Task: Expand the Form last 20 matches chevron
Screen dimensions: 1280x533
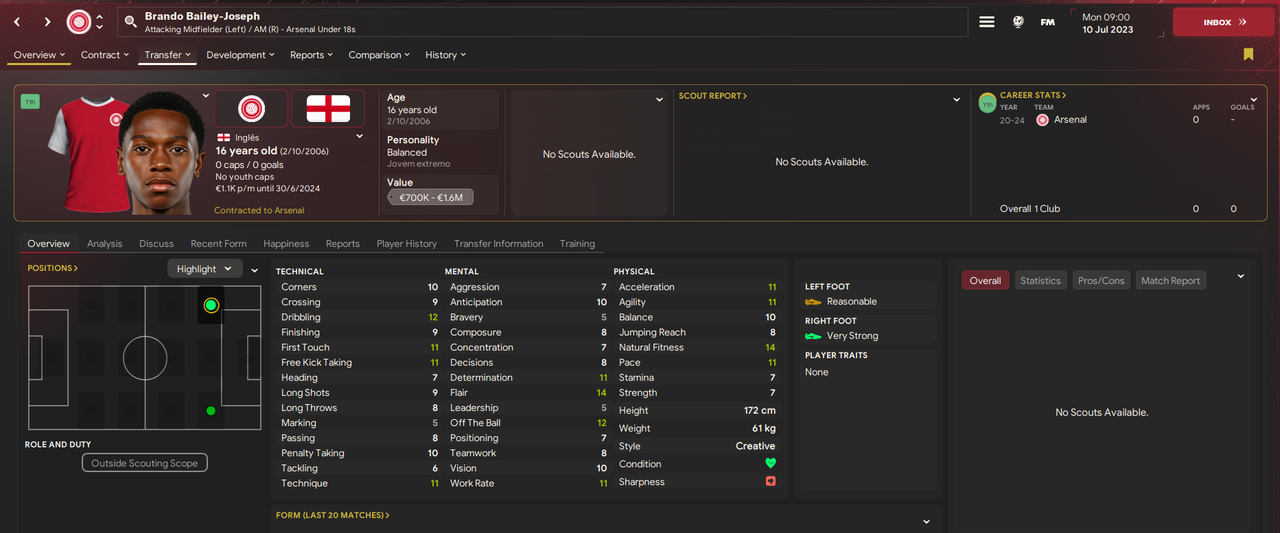Action: 926,521
